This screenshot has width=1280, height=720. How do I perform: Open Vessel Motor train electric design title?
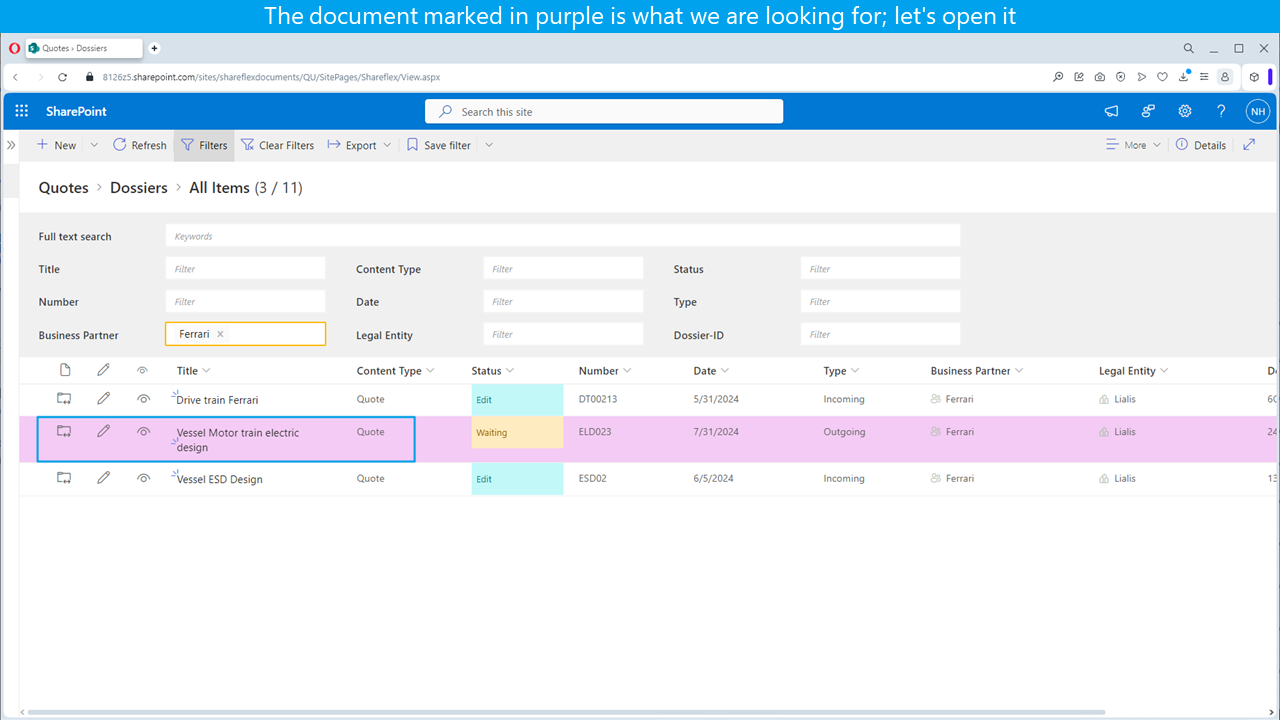click(238, 440)
